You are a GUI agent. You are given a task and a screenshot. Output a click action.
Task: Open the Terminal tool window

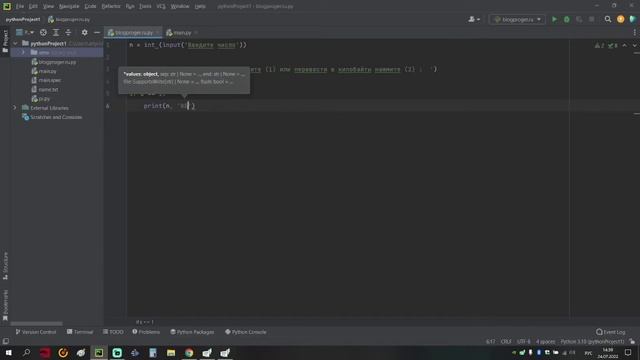[x=80, y=332]
